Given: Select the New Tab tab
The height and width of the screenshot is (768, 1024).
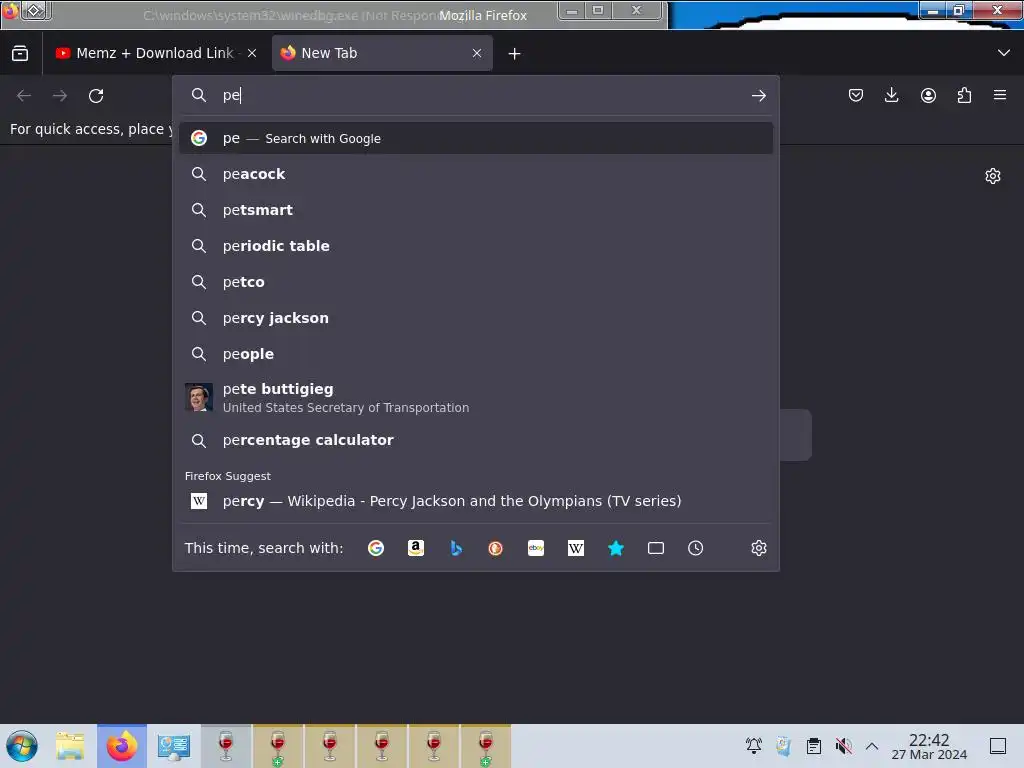Looking at the screenshot, I should pyautogui.click(x=382, y=53).
